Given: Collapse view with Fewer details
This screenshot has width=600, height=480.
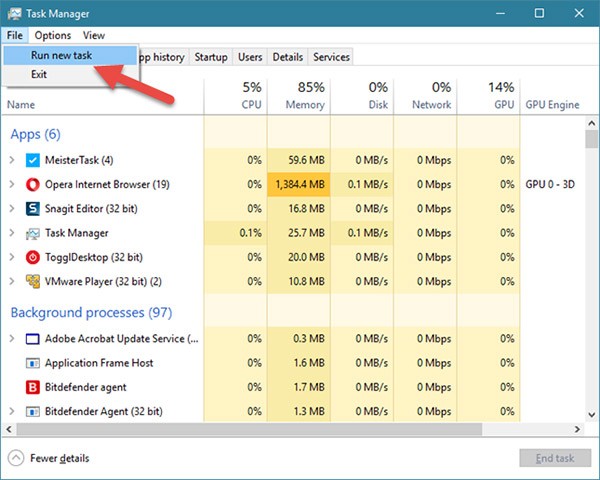Looking at the screenshot, I should click(x=49, y=458).
